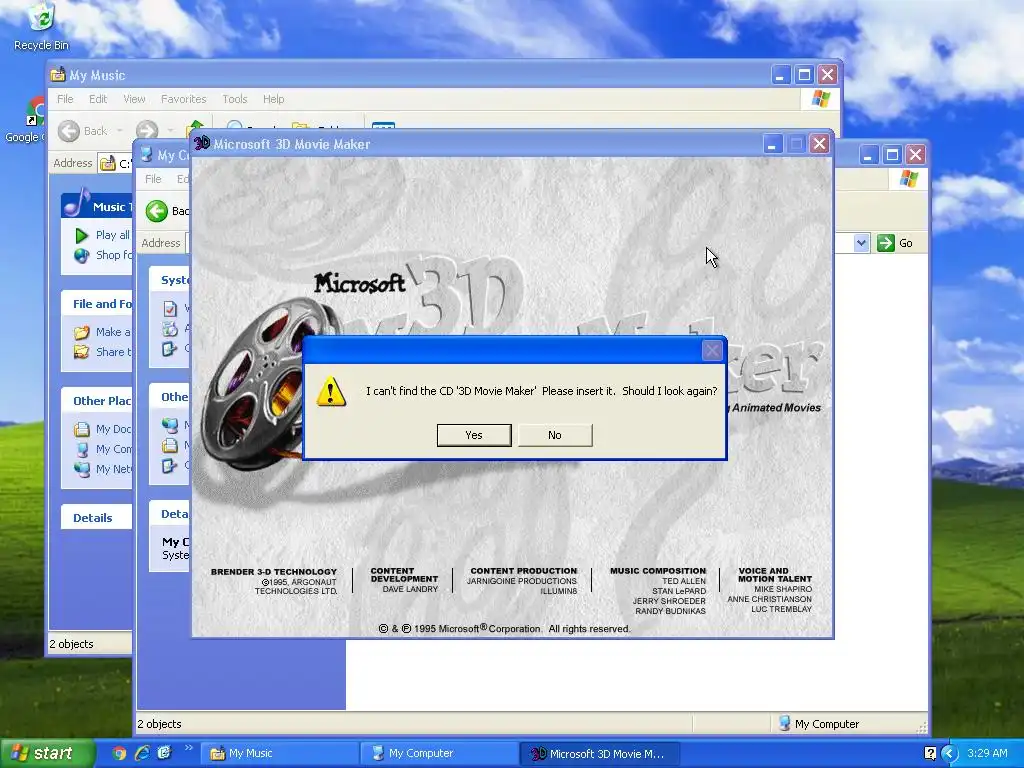Click the Google Chrome desktop shortcut
Viewport: 1024px width, 768px height.
coord(26,121)
